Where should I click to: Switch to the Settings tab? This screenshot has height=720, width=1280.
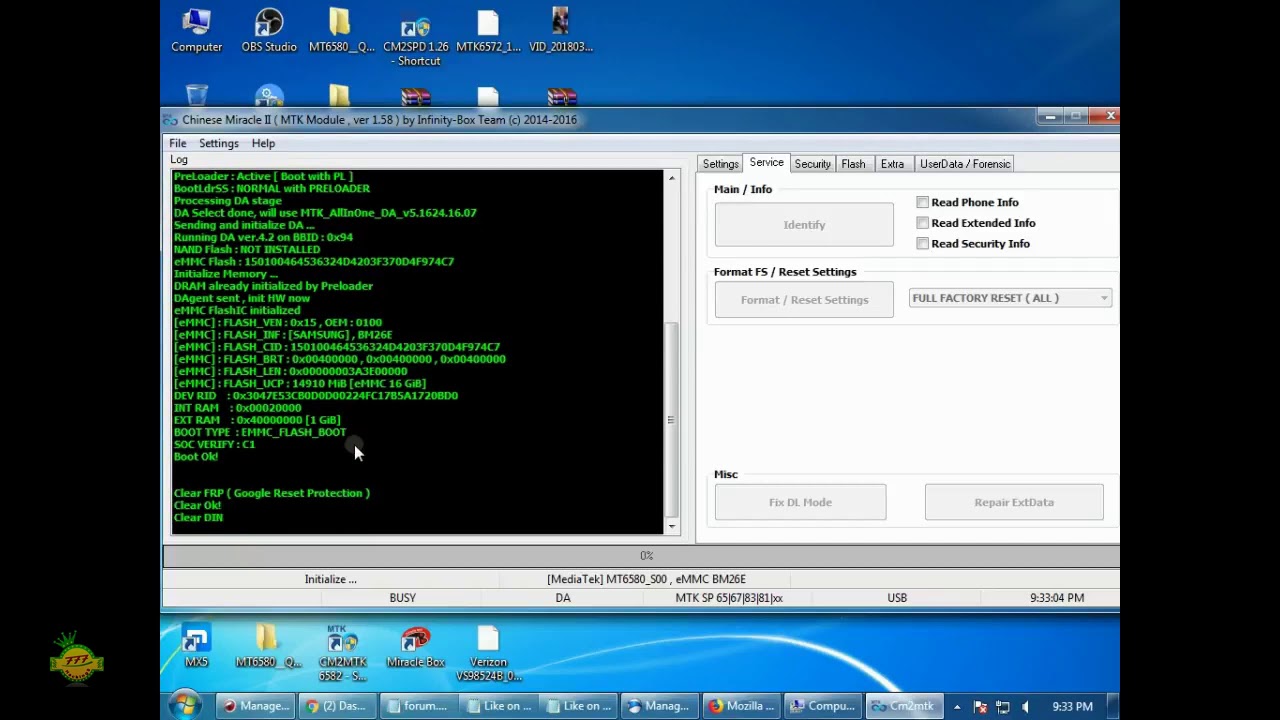coord(720,164)
